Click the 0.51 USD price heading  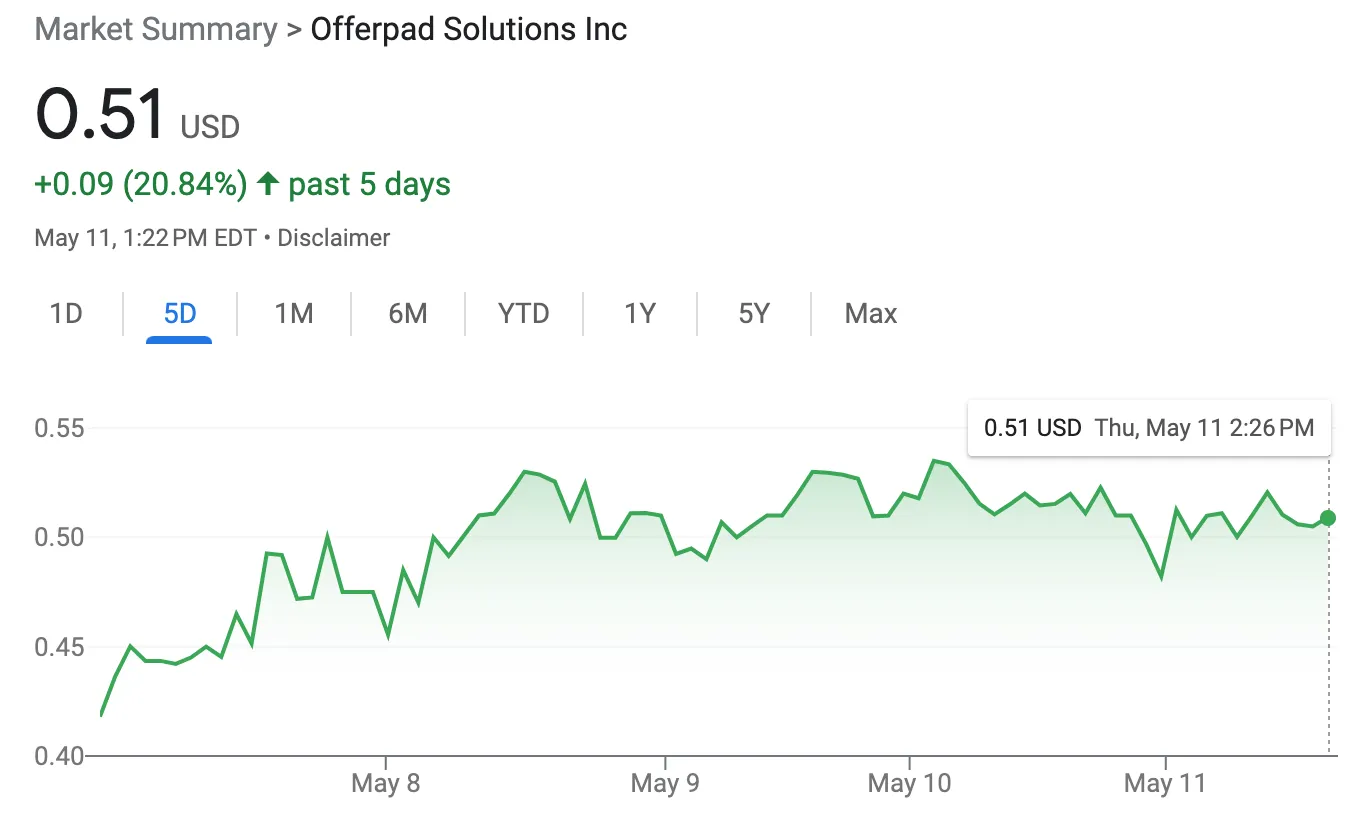(137, 114)
